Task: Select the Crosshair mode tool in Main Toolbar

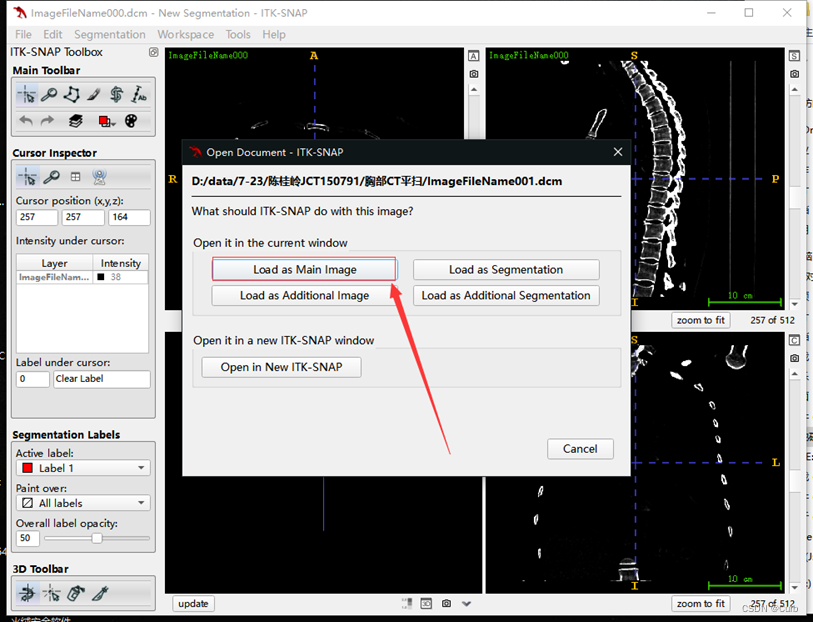Action: pos(26,95)
